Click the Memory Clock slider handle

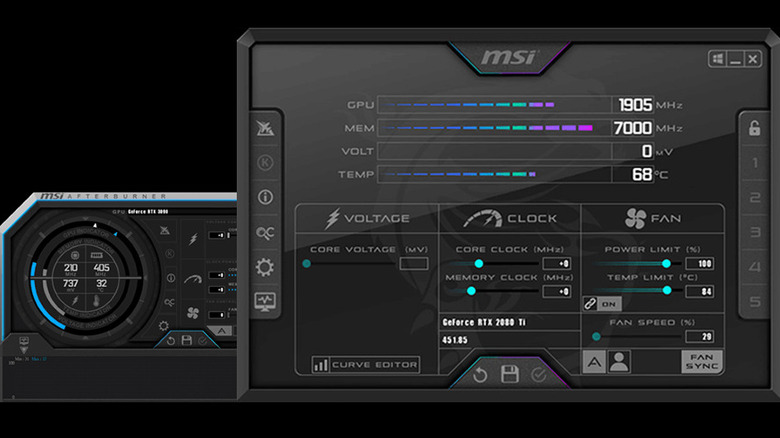click(x=471, y=291)
